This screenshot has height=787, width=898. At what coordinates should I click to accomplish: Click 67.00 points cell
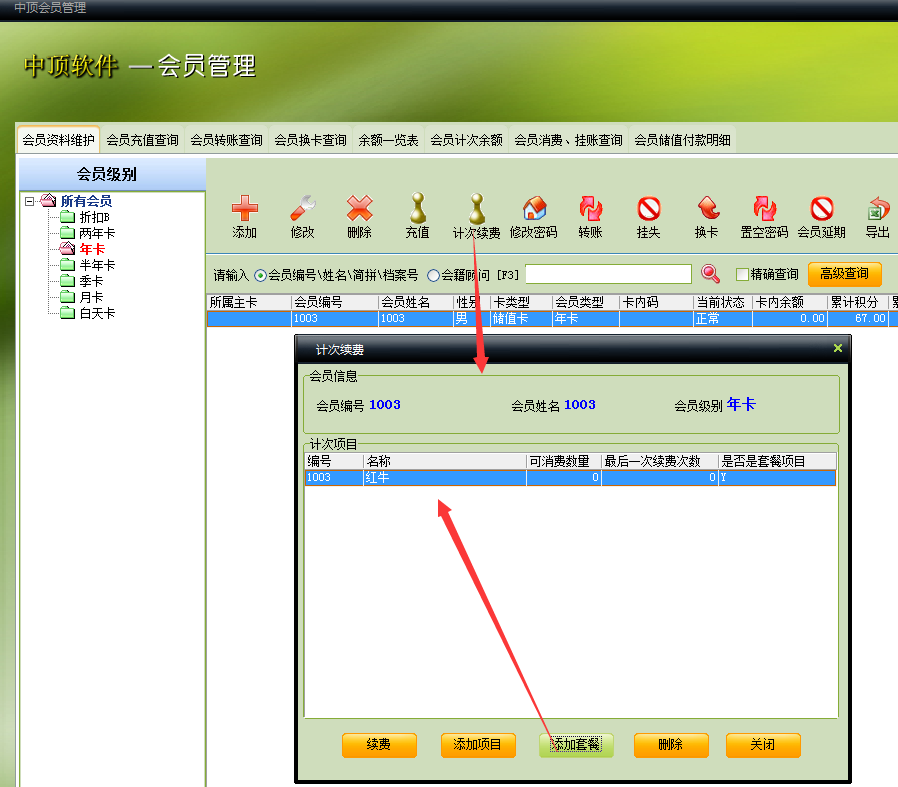(x=858, y=318)
